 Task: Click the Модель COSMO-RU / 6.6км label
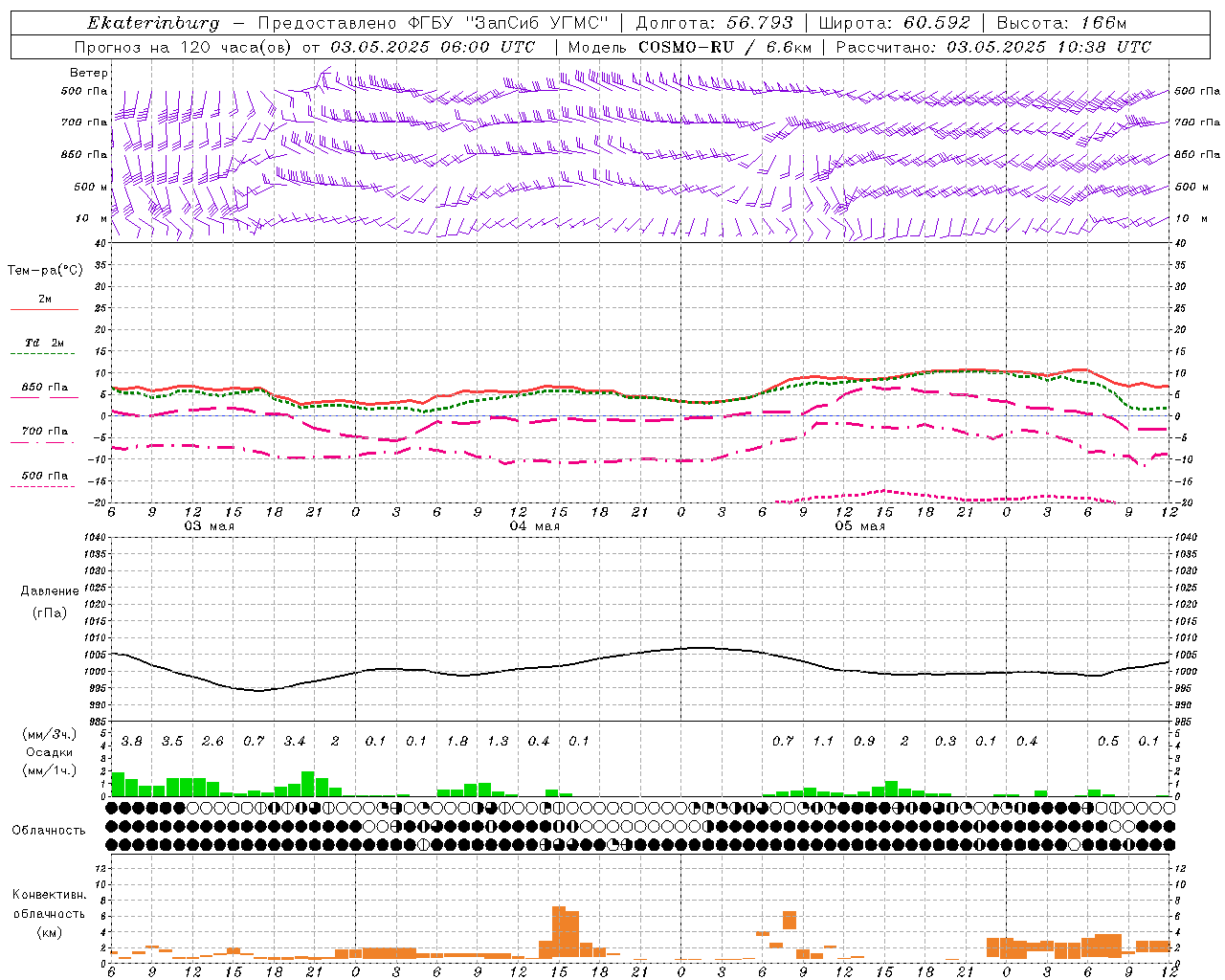click(x=689, y=47)
